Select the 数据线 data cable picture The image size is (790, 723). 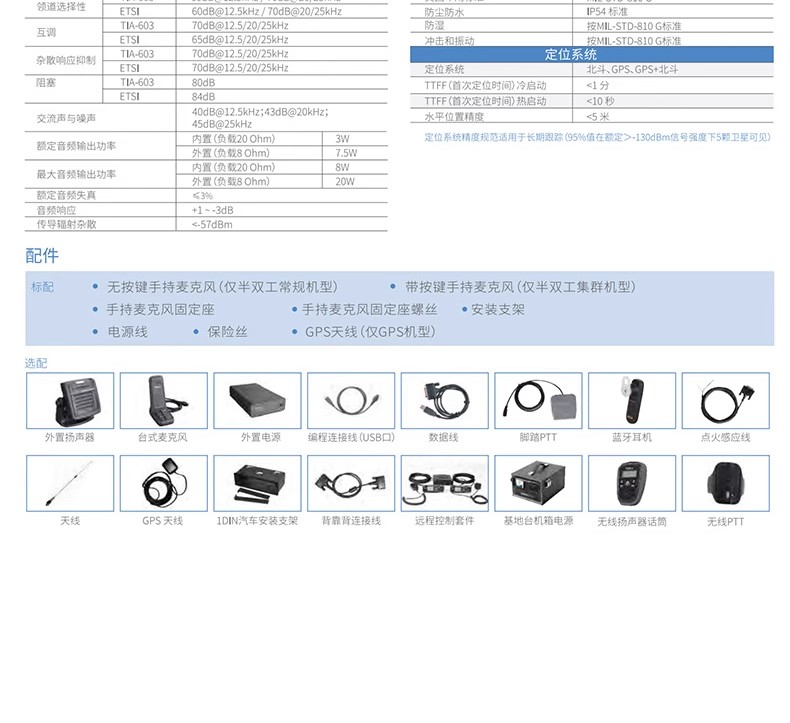click(x=444, y=401)
